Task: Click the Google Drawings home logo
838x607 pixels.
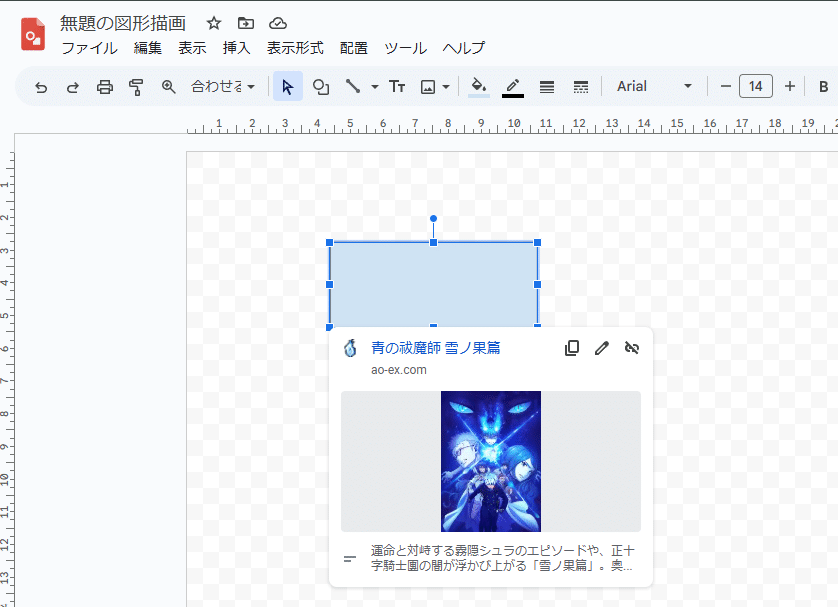Action: (x=33, y=34)
